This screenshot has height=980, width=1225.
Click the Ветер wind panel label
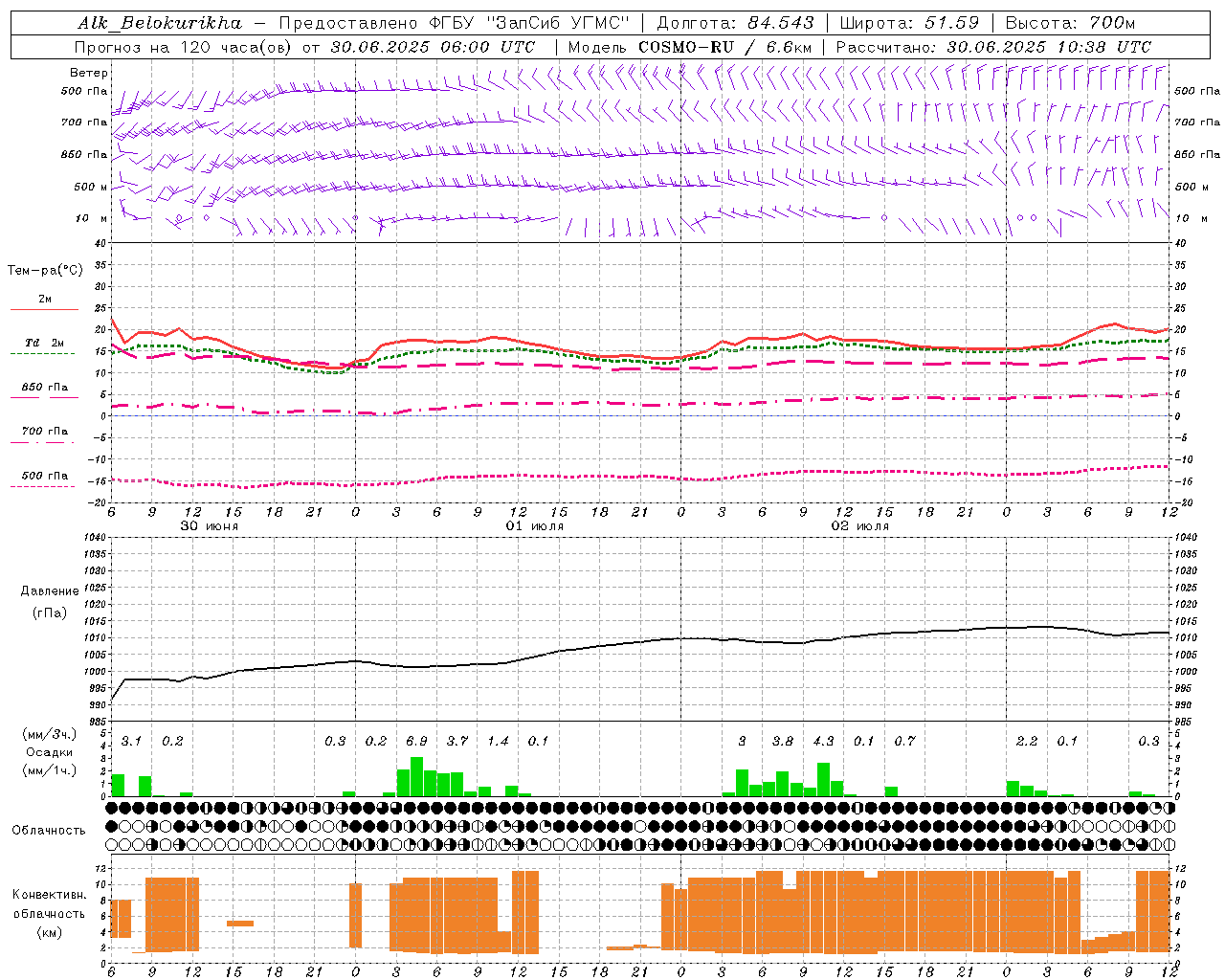click(89, 73)
